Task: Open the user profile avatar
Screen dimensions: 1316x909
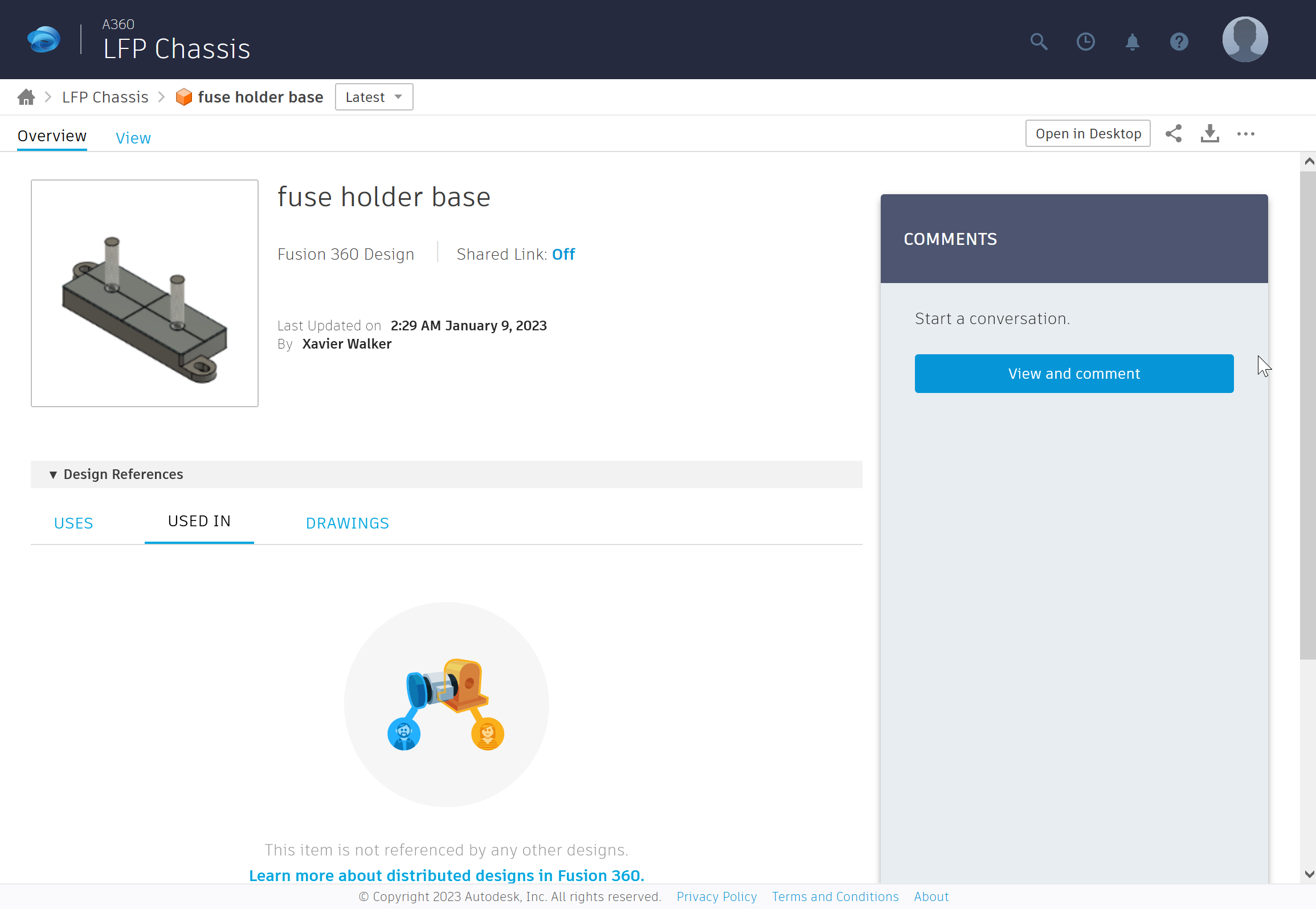Action: (1244, 39)
